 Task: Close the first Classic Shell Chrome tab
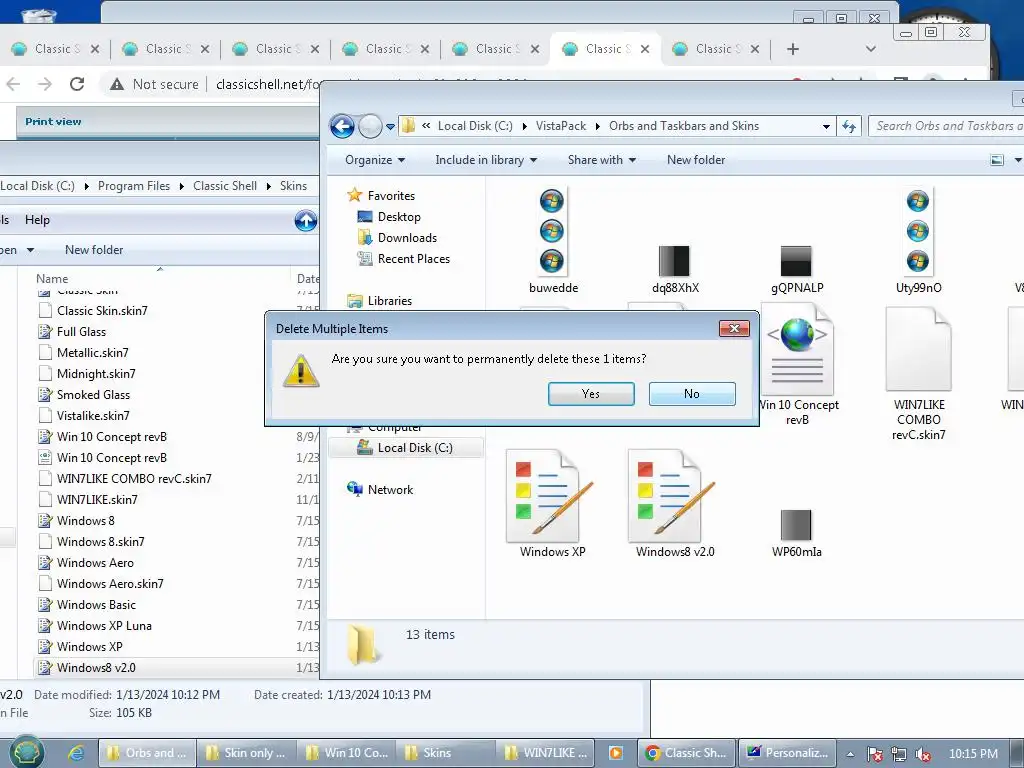click(x=95, y=49)
